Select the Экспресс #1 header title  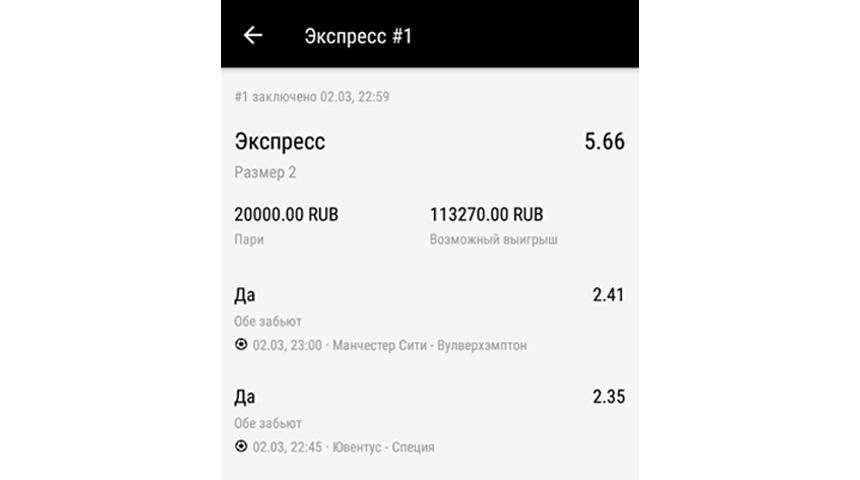[358, 36]
